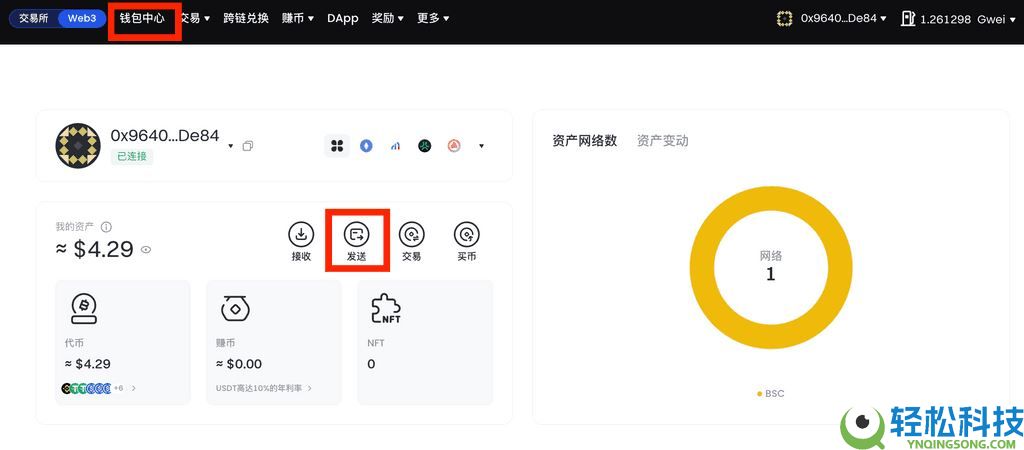Click the header wallet avatar icon
The image size is (1024, 450).
coord(784,18)
